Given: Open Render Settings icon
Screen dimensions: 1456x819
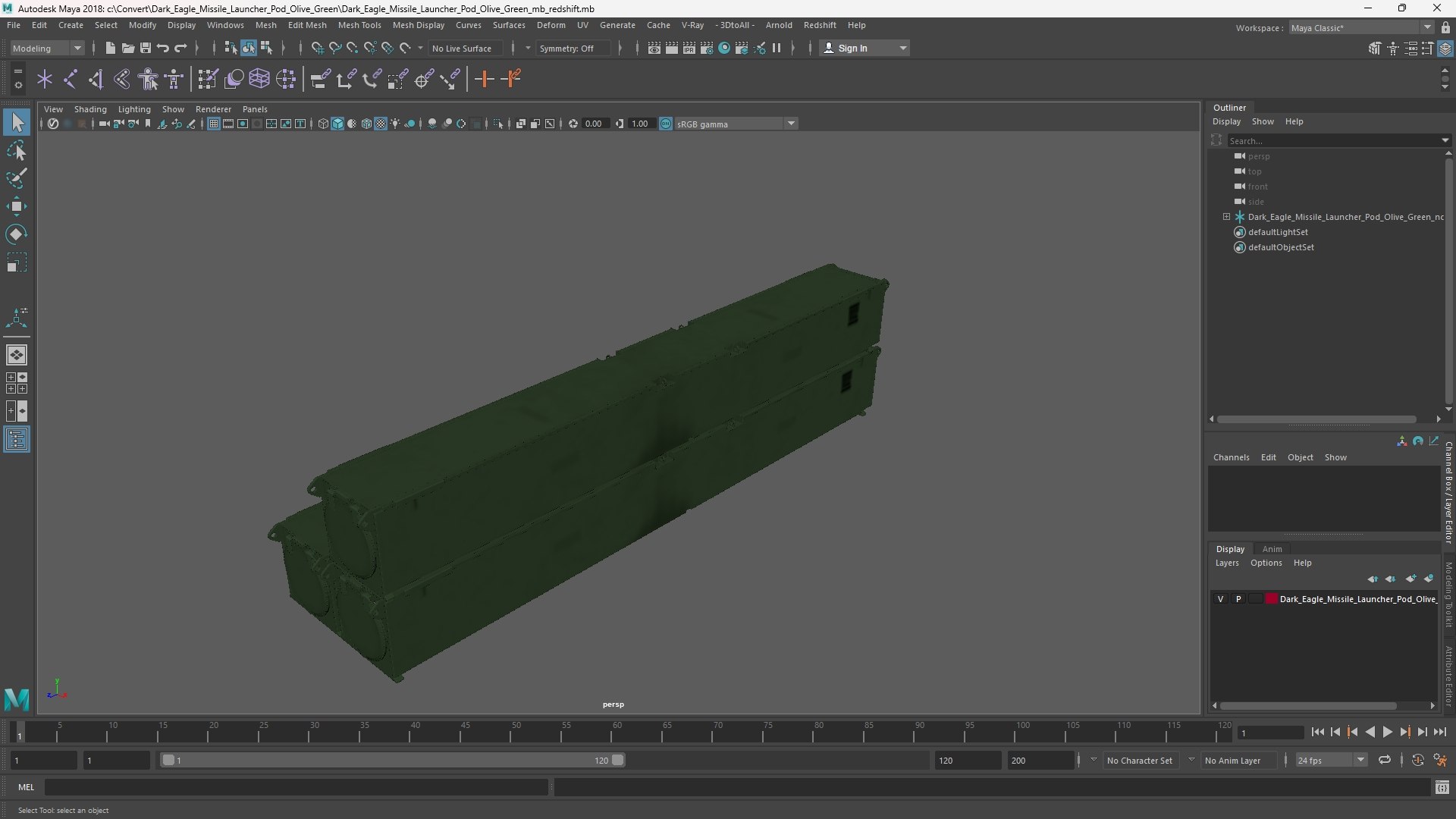Looking at the screenshot, I should [x=706, y=48].
